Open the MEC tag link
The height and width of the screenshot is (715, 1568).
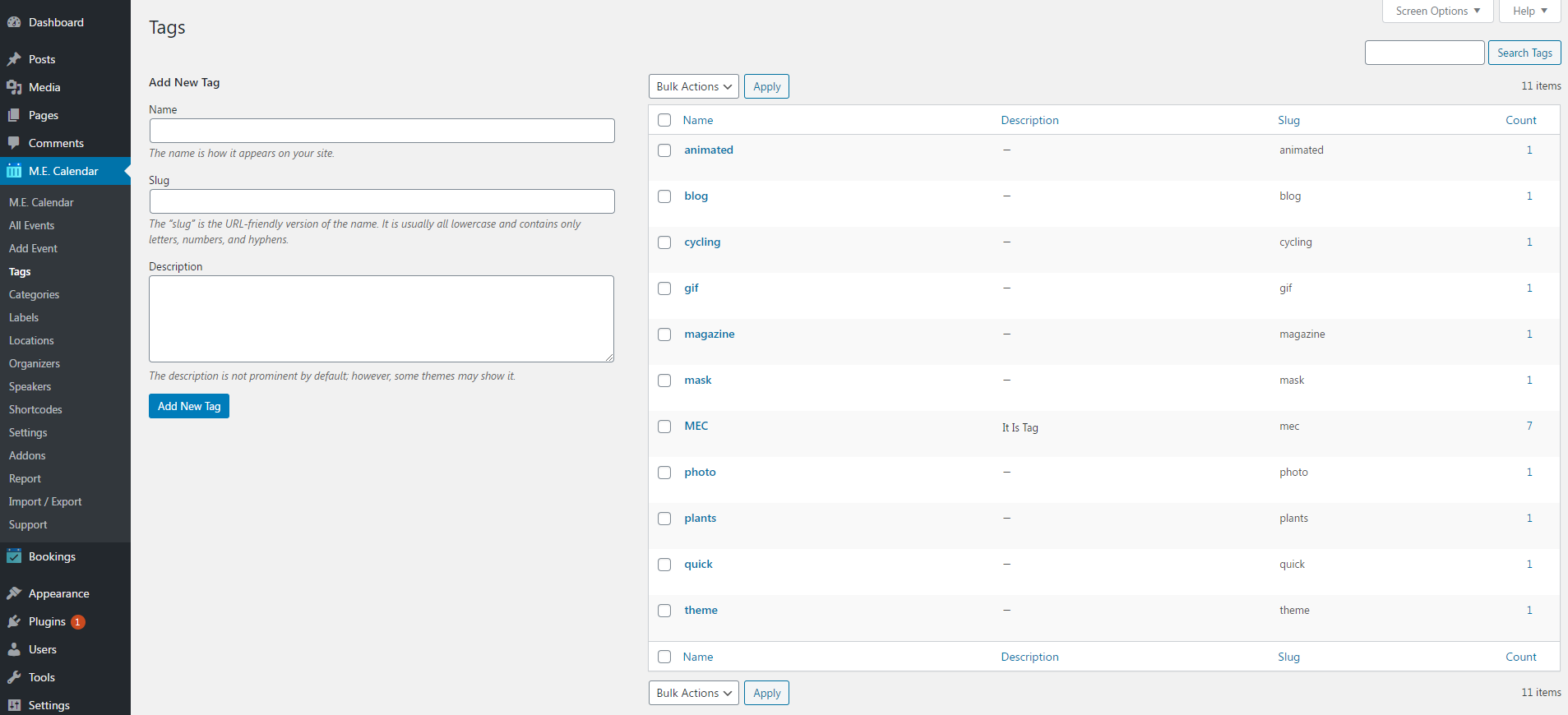coord(696,426)
